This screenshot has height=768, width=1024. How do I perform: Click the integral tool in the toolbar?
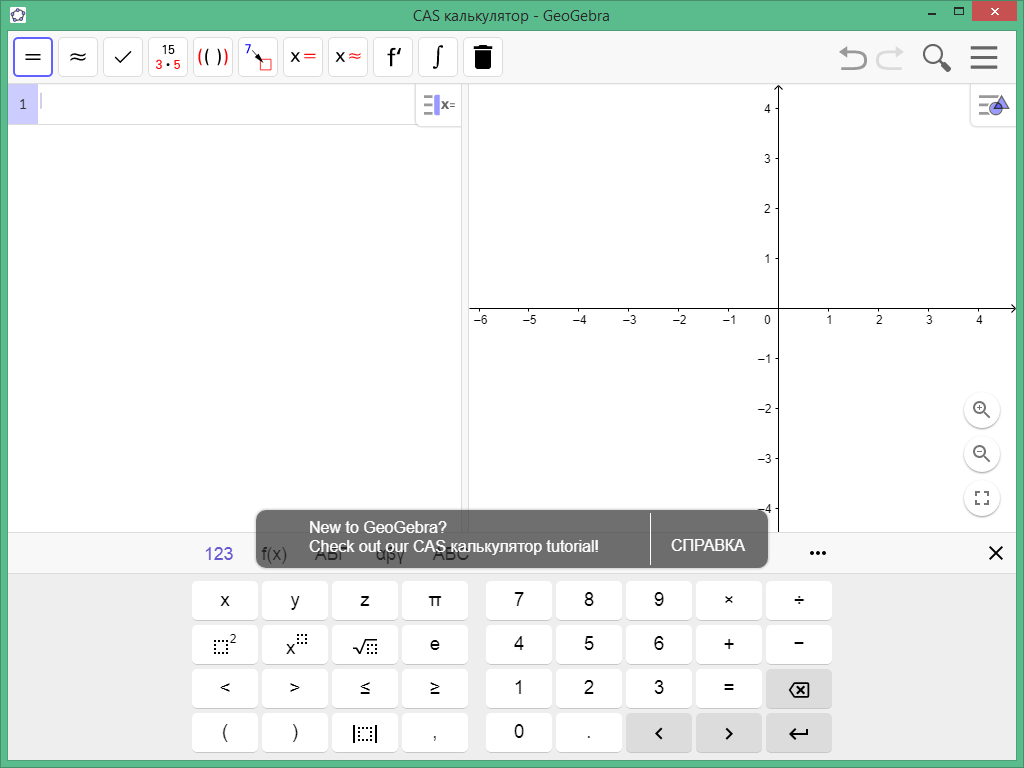437,57
